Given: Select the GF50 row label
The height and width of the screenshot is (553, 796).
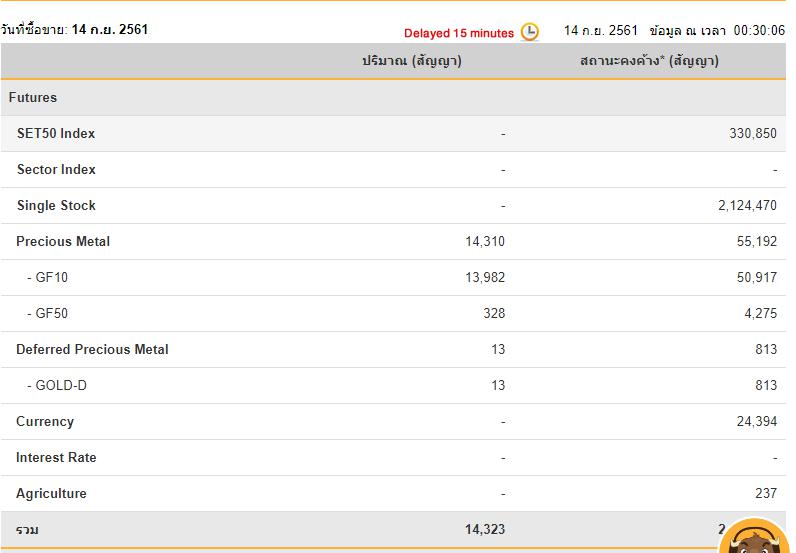Looking at the screenshot, I should (48, 314).
